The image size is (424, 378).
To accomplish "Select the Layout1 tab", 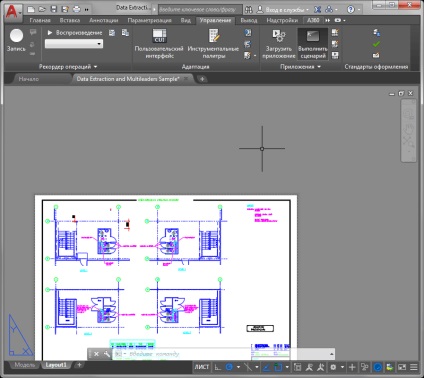I will [x=56, y=365].
